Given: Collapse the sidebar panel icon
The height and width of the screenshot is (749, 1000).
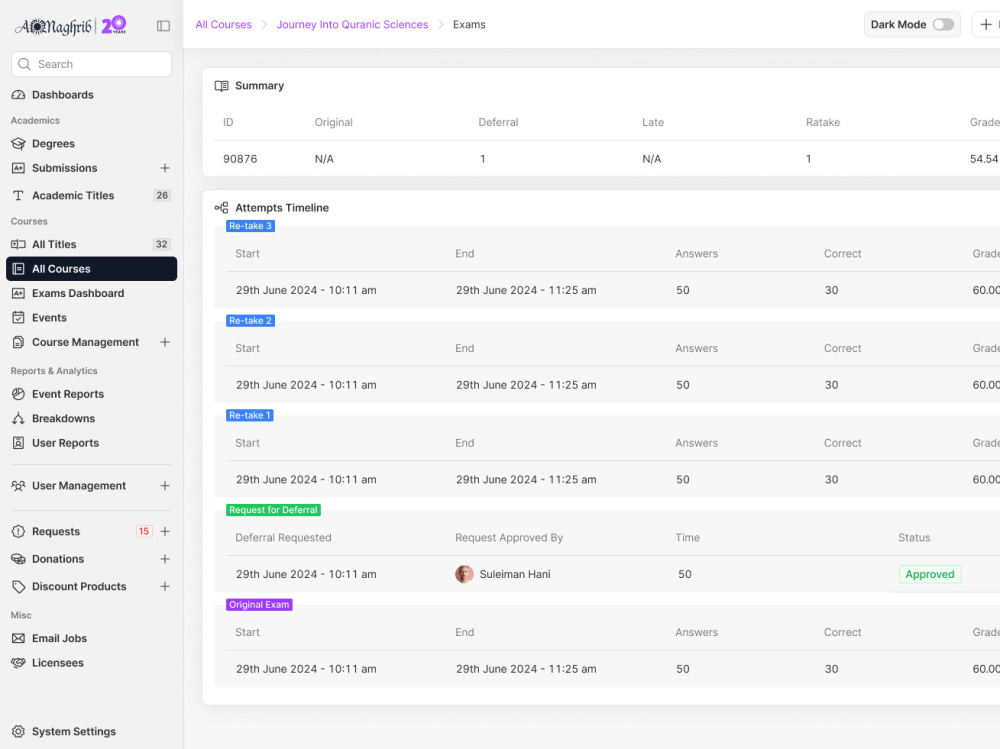Looking at the screenshot, I should tap(163, 26).
